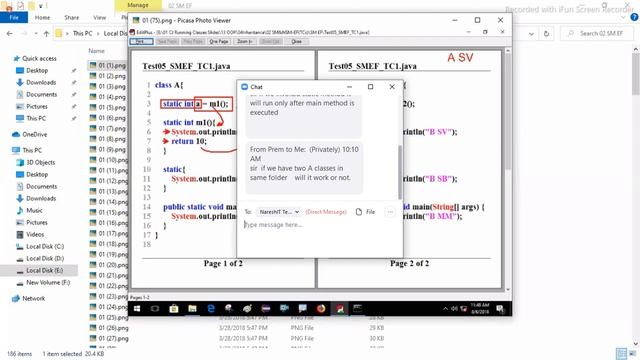
Task: Launch Edge browser on pictured taskbar
Action: tap(211, 309)
